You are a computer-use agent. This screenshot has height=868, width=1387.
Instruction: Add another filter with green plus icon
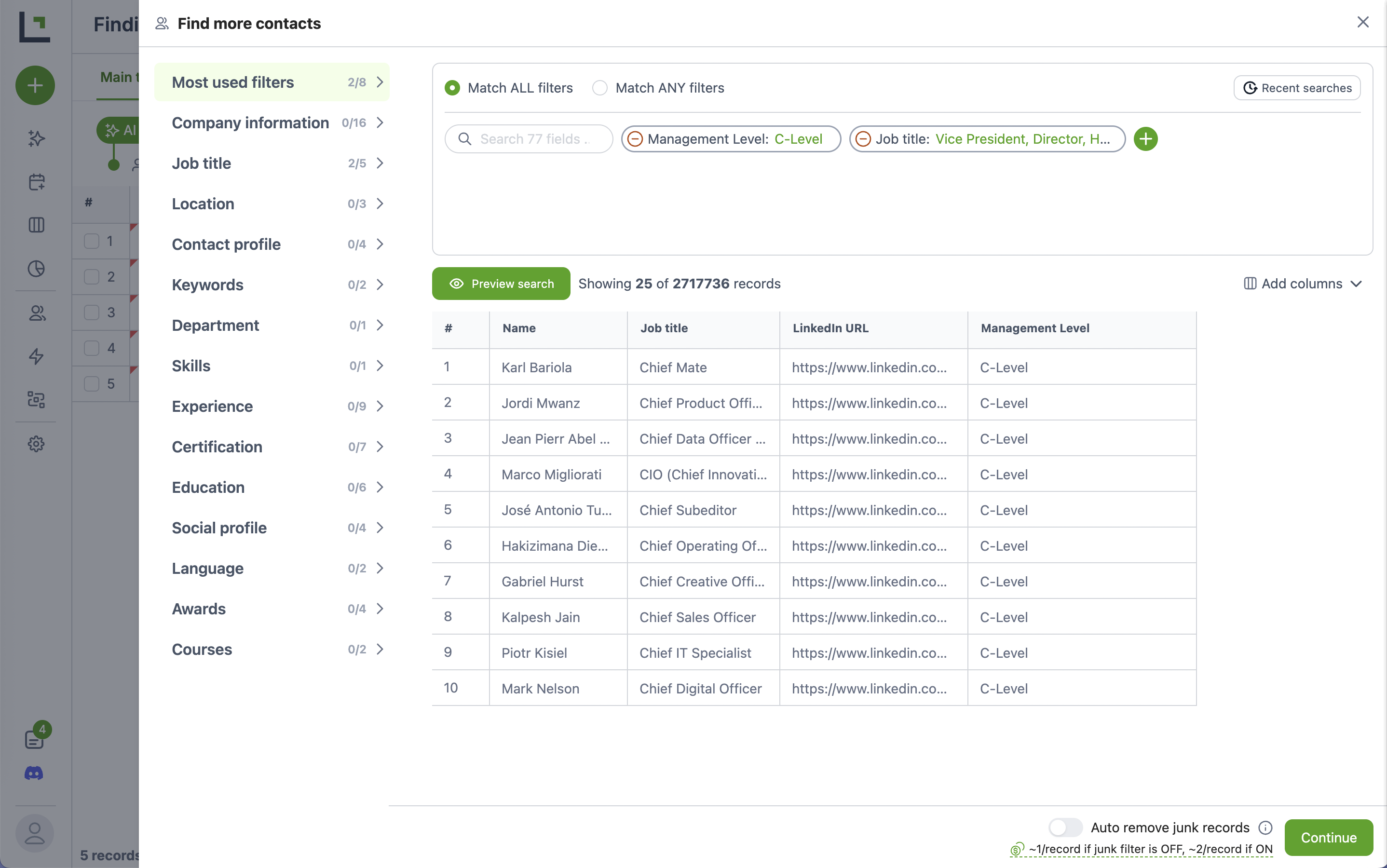(x=1145, y=139)
